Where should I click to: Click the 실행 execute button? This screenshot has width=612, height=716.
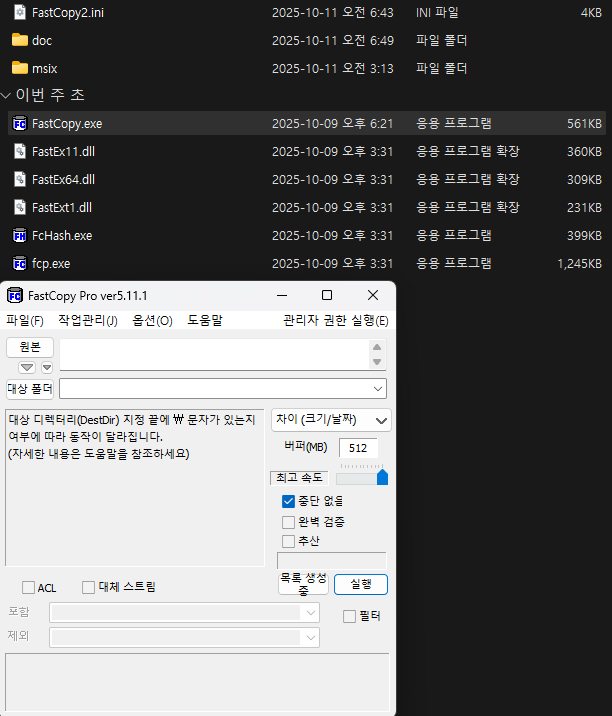(361, 584)
